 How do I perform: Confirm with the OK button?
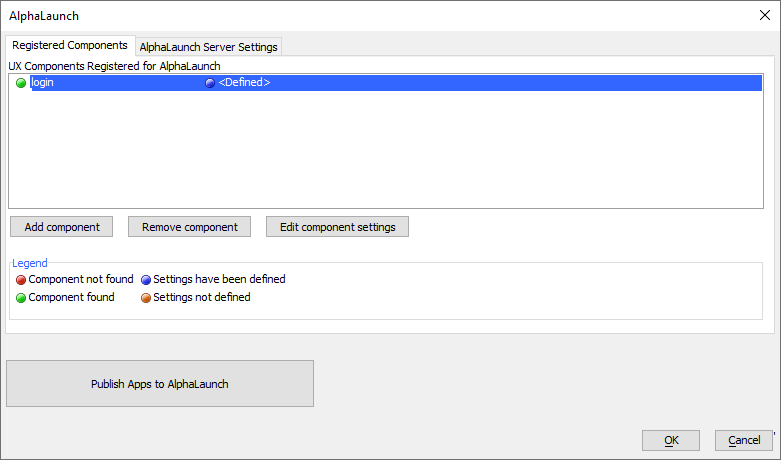pyautogui.click(x=671, y=440)
